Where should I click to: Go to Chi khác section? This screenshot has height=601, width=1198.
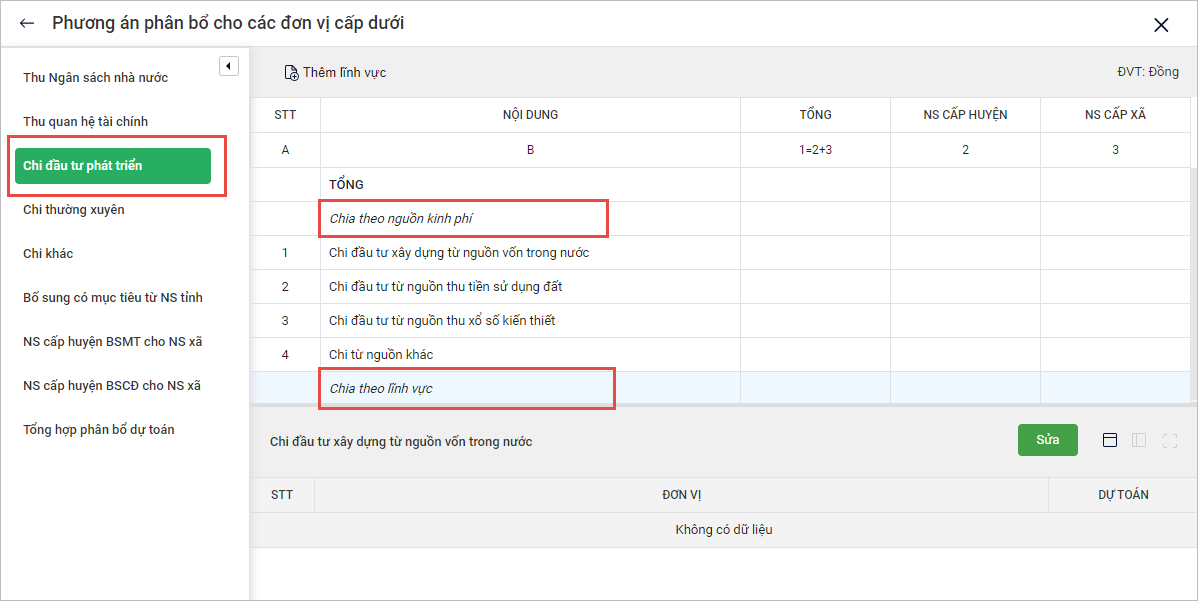[x=48, y=254]
